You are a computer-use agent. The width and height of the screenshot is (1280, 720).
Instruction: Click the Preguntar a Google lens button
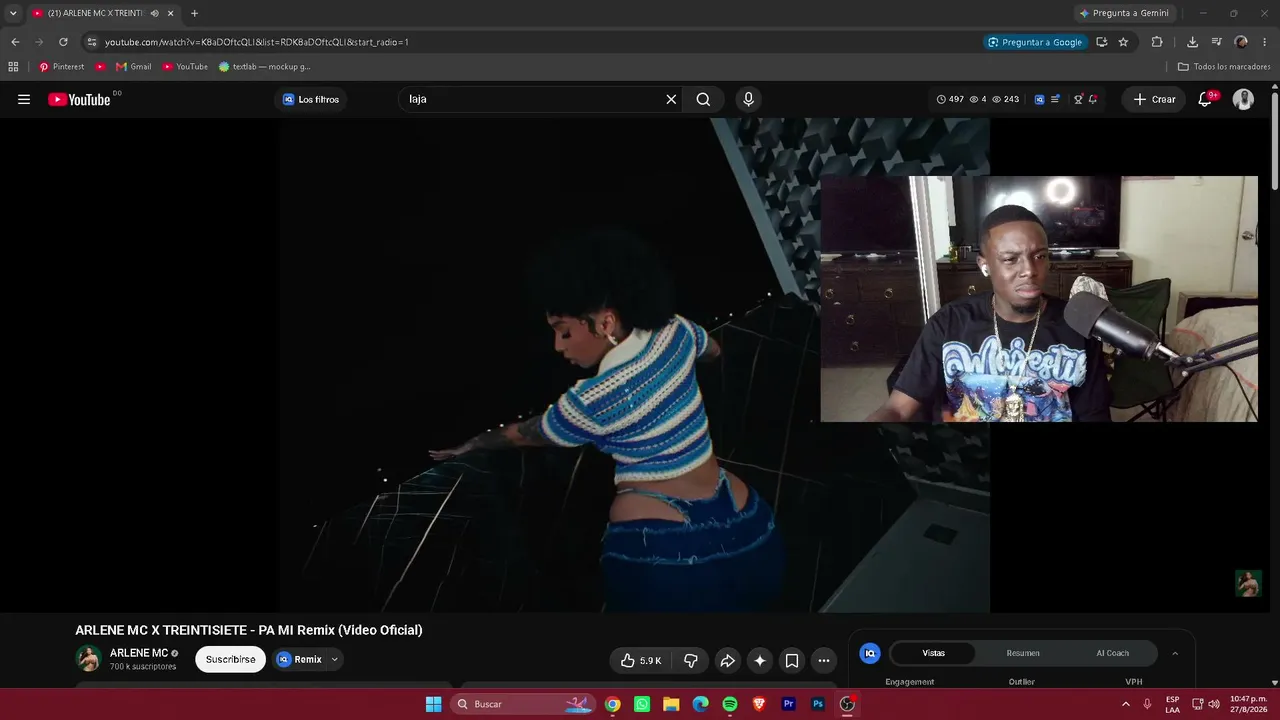click(x=1035, y=42)
